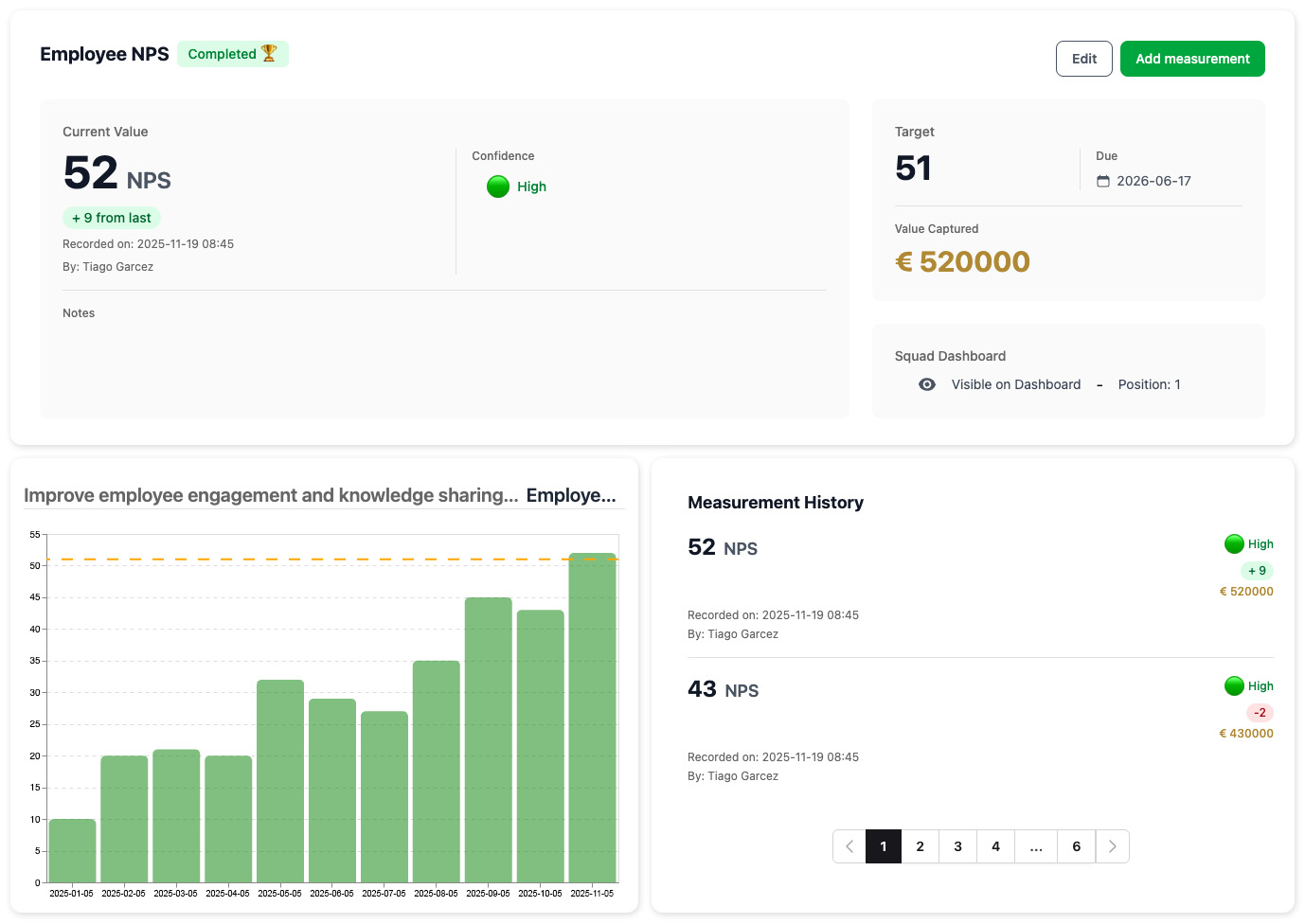Click green High dot on 52 NPS entry
Screen dimensions: 1305x924
[x=1234, y=544]
